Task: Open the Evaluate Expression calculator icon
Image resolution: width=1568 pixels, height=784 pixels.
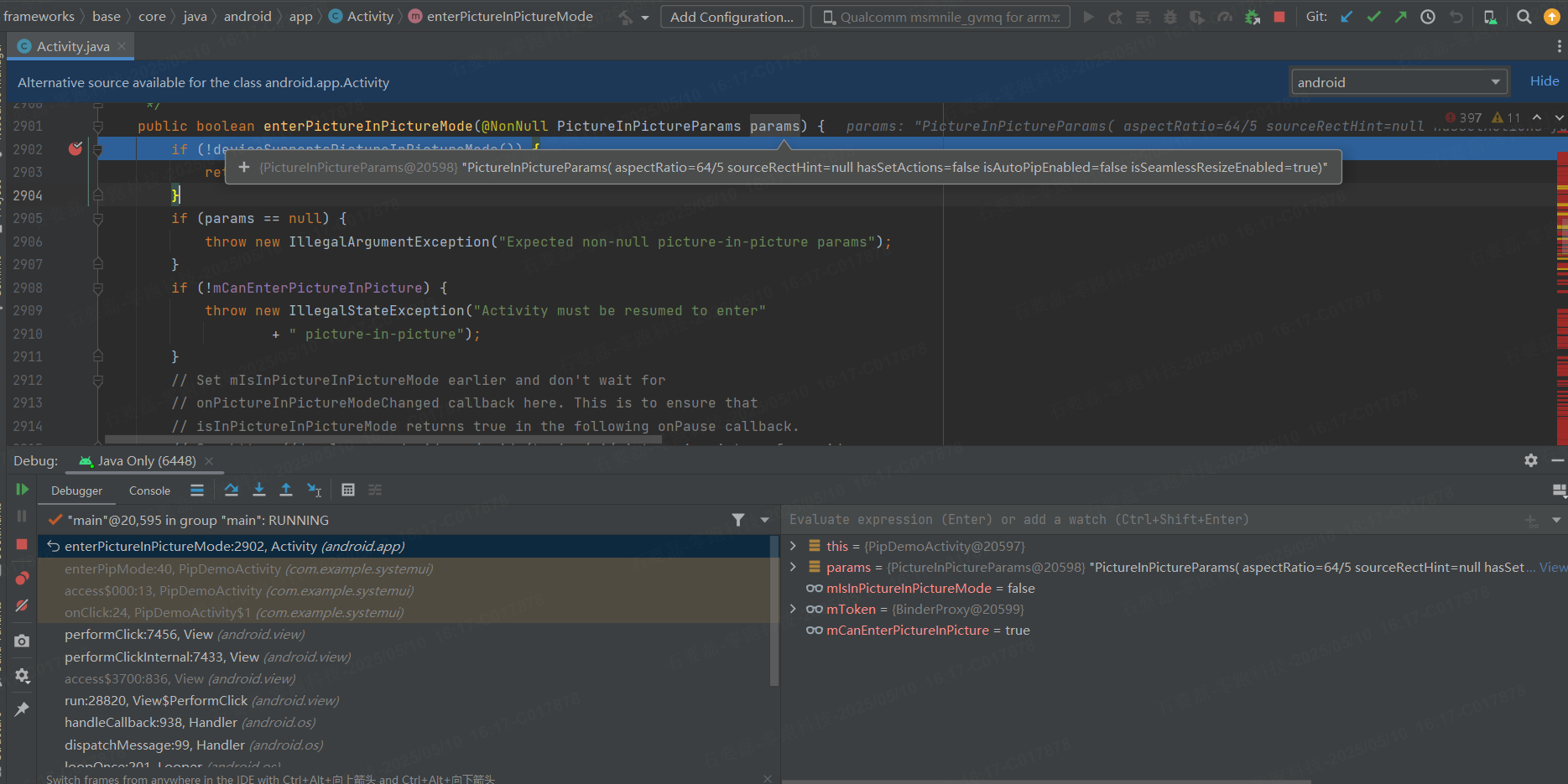Action: [x=348, y=490]
